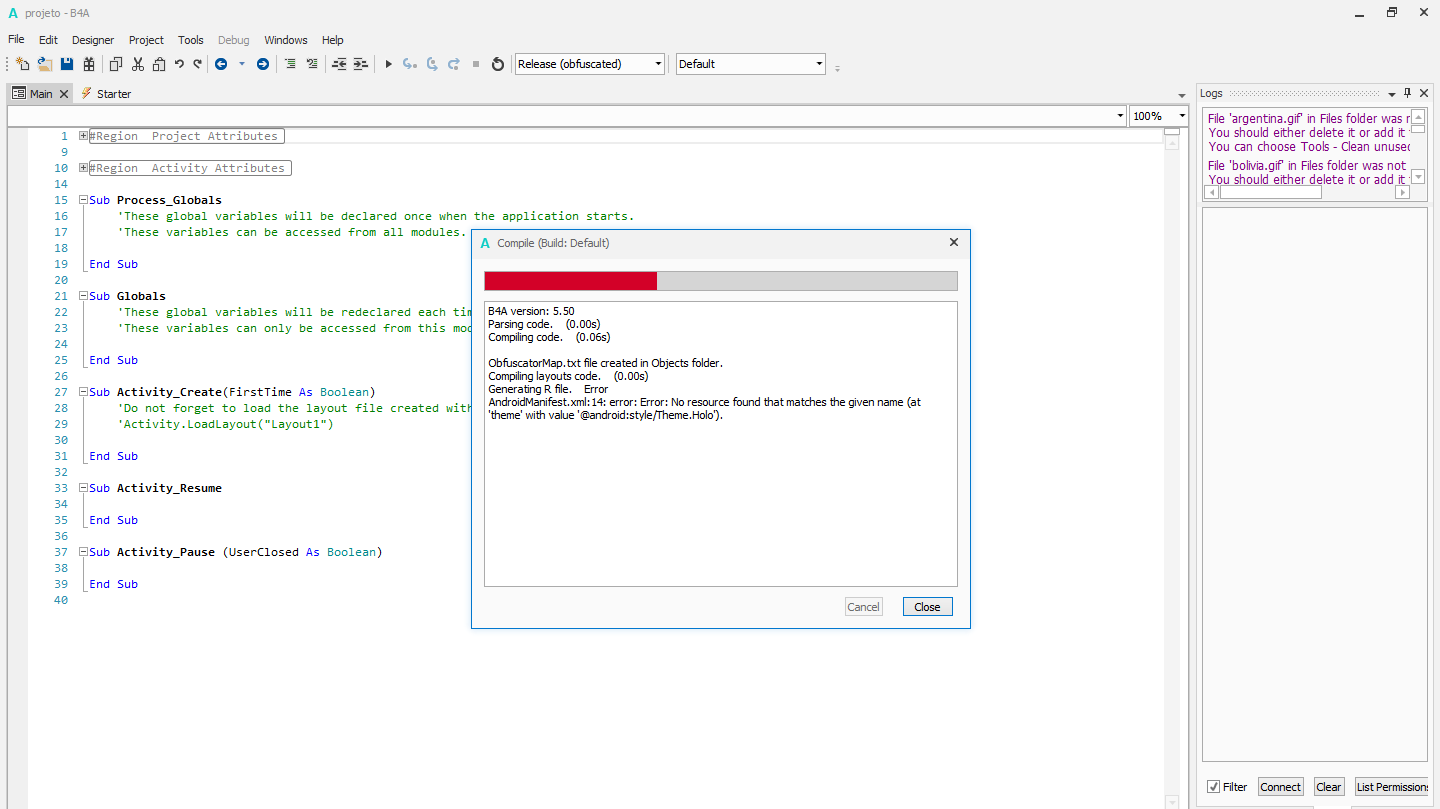Screen dimensions: 1440x809
Task: Close the Compile dialog with the Close button
Action: pyautogui.click(x=927, y=606)
